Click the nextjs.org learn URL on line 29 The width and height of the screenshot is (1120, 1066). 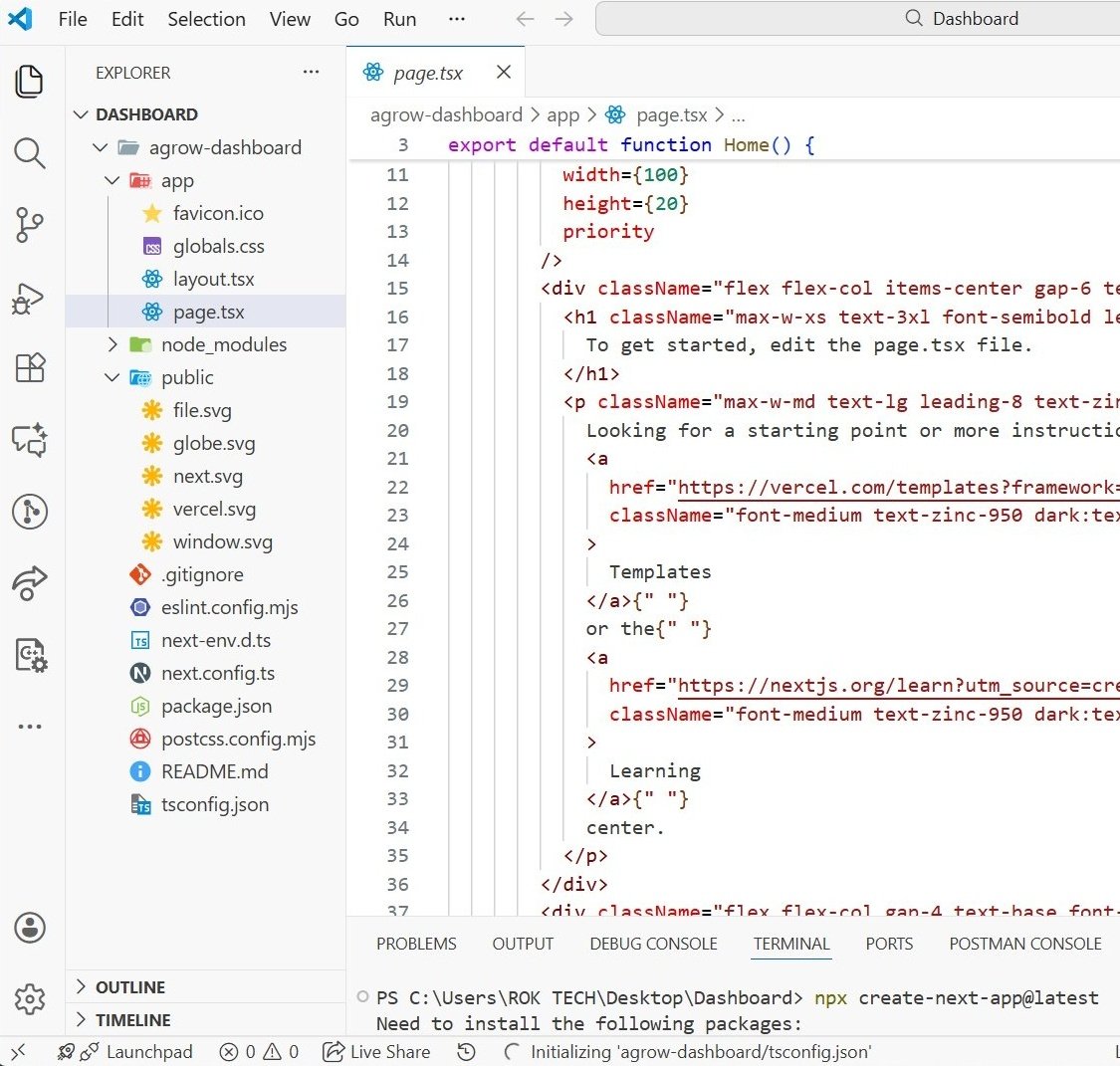tap(898, 686)
